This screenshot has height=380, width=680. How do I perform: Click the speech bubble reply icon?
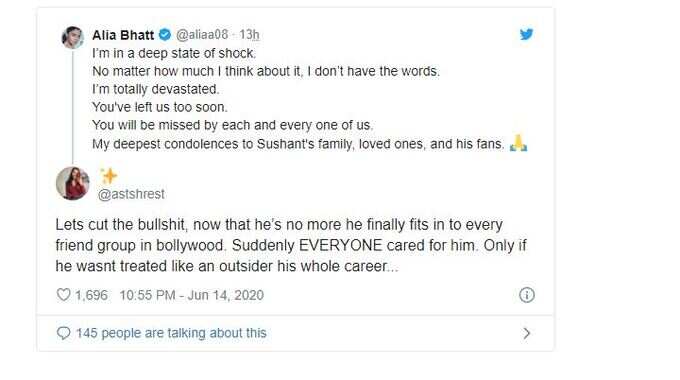(64, 333)
